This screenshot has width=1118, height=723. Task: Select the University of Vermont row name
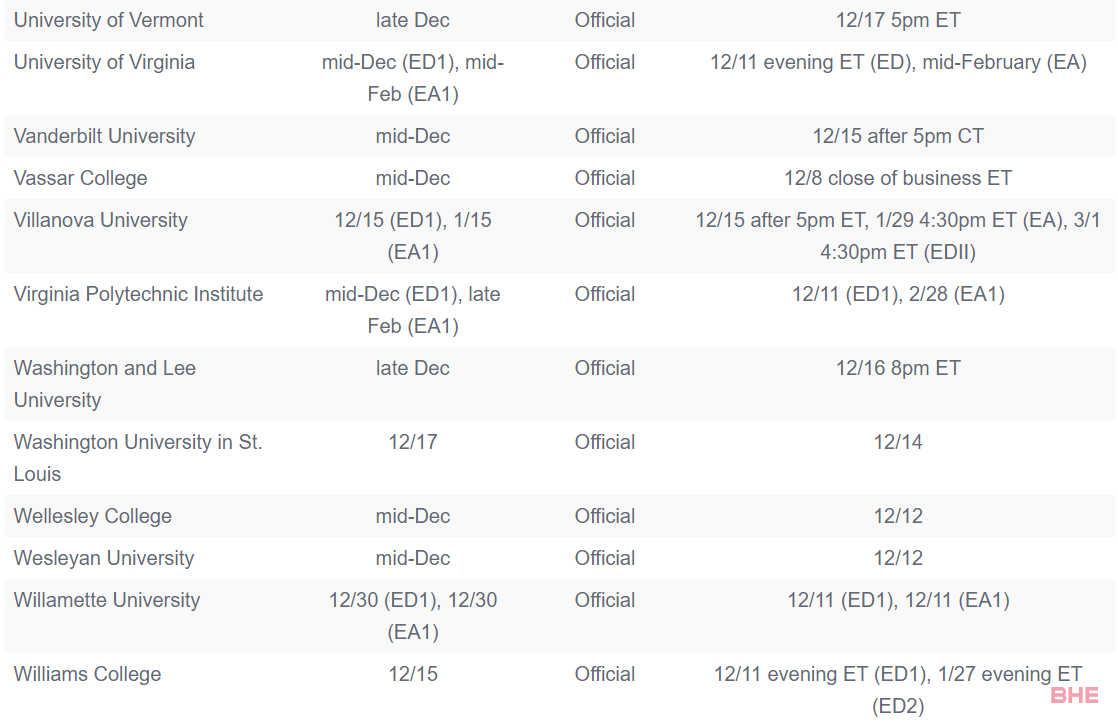click(x=108, y=20)
